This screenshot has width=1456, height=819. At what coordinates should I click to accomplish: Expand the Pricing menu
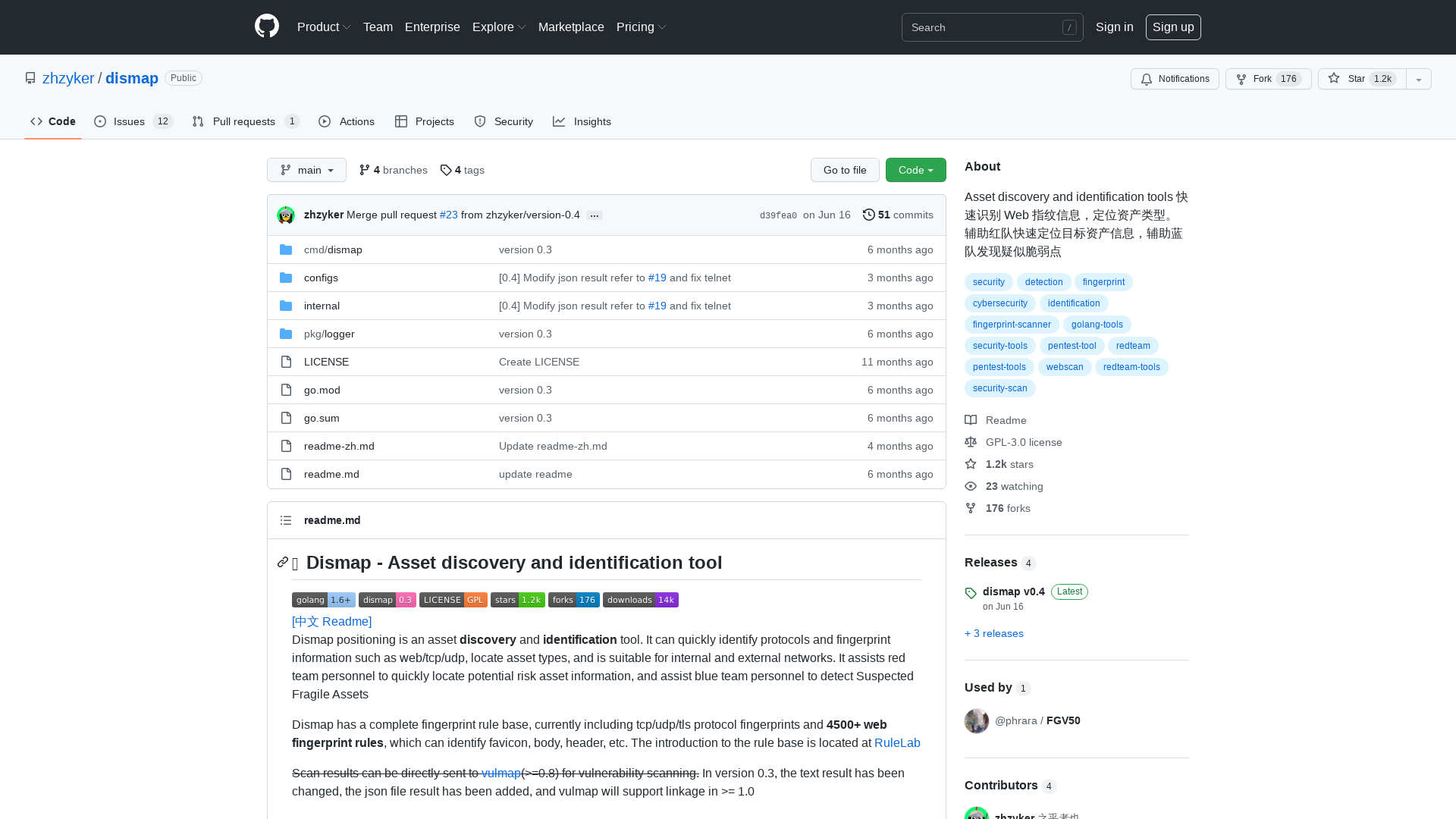(x=642, y=27)
